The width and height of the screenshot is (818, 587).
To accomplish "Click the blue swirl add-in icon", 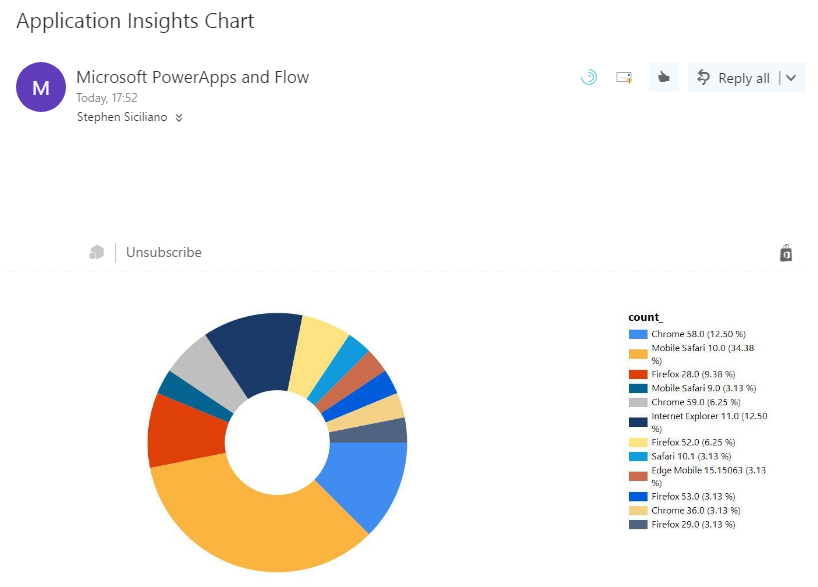I will point(589,77).
